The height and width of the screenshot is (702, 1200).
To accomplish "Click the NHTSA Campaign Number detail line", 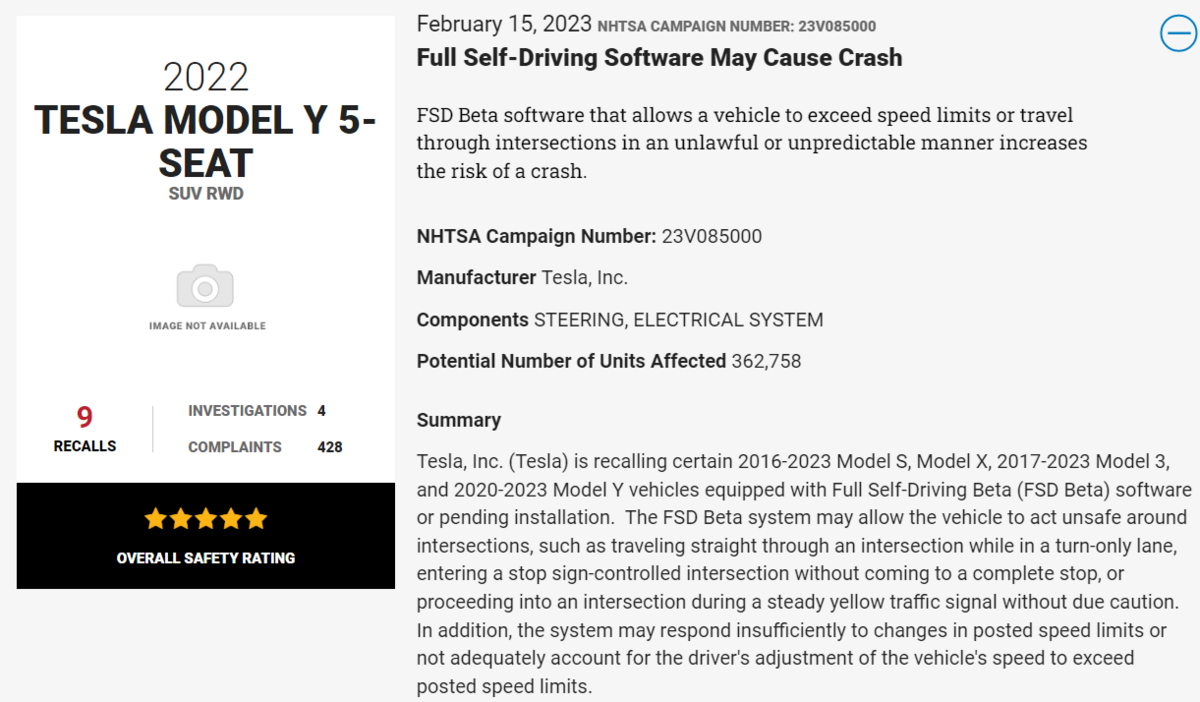I will pyautogui.click(x=589, y=237).
